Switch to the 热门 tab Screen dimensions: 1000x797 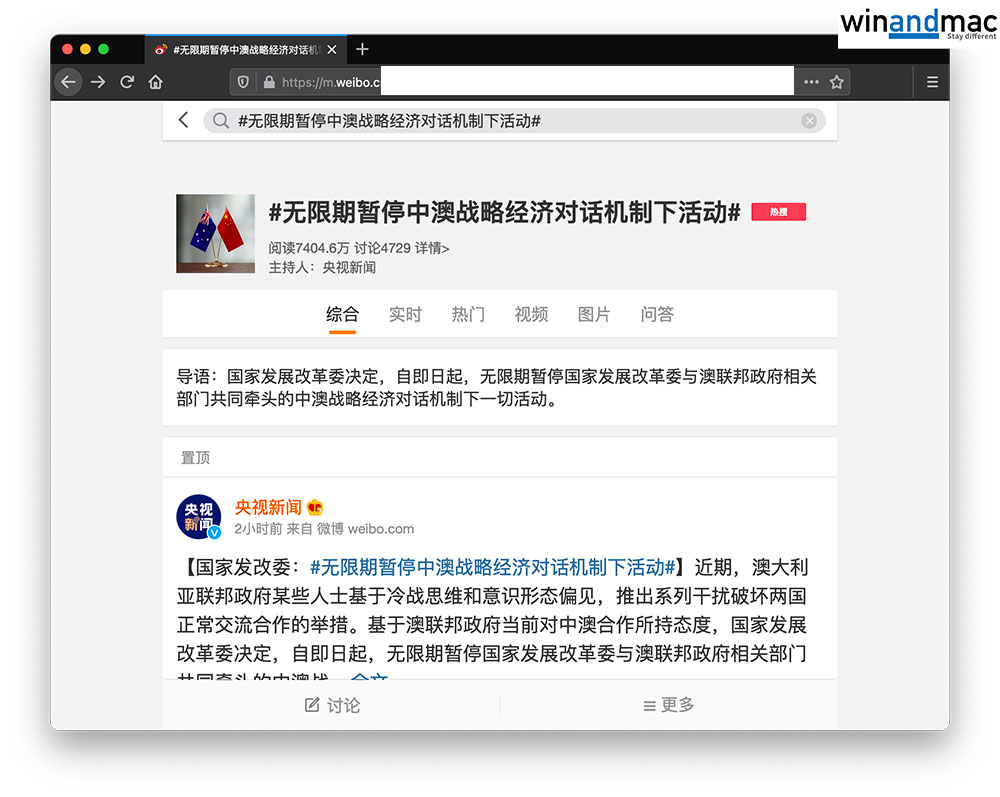(x=468, y=314)
